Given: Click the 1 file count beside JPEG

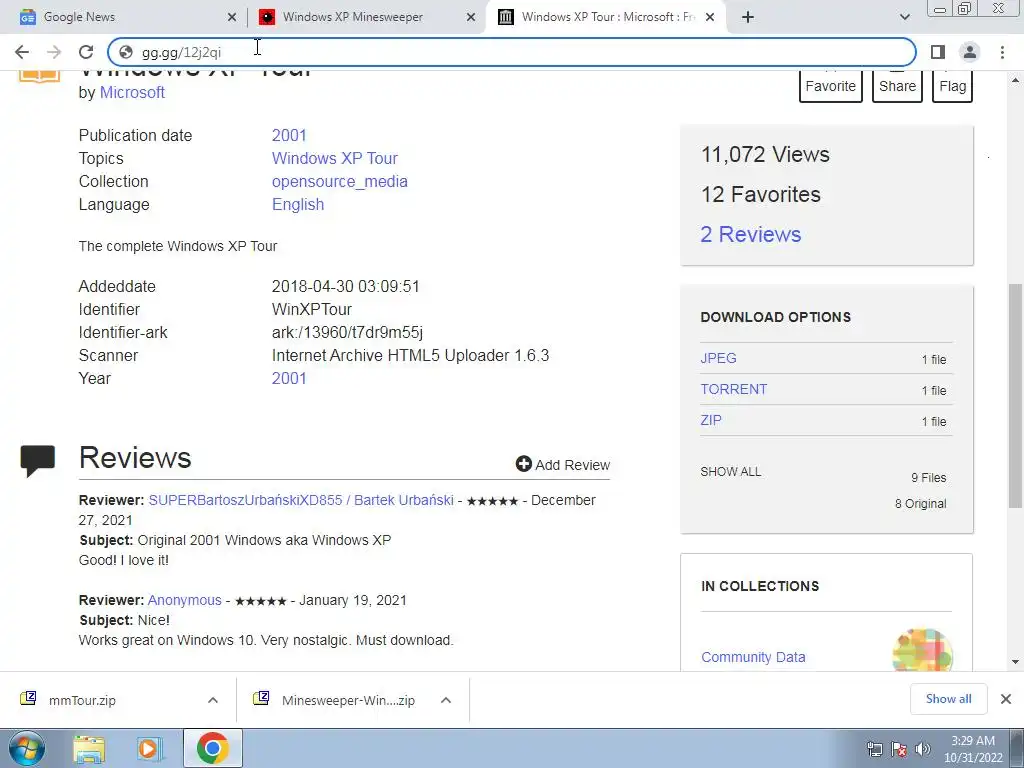Looking at the screenshot, I should 934,359.
